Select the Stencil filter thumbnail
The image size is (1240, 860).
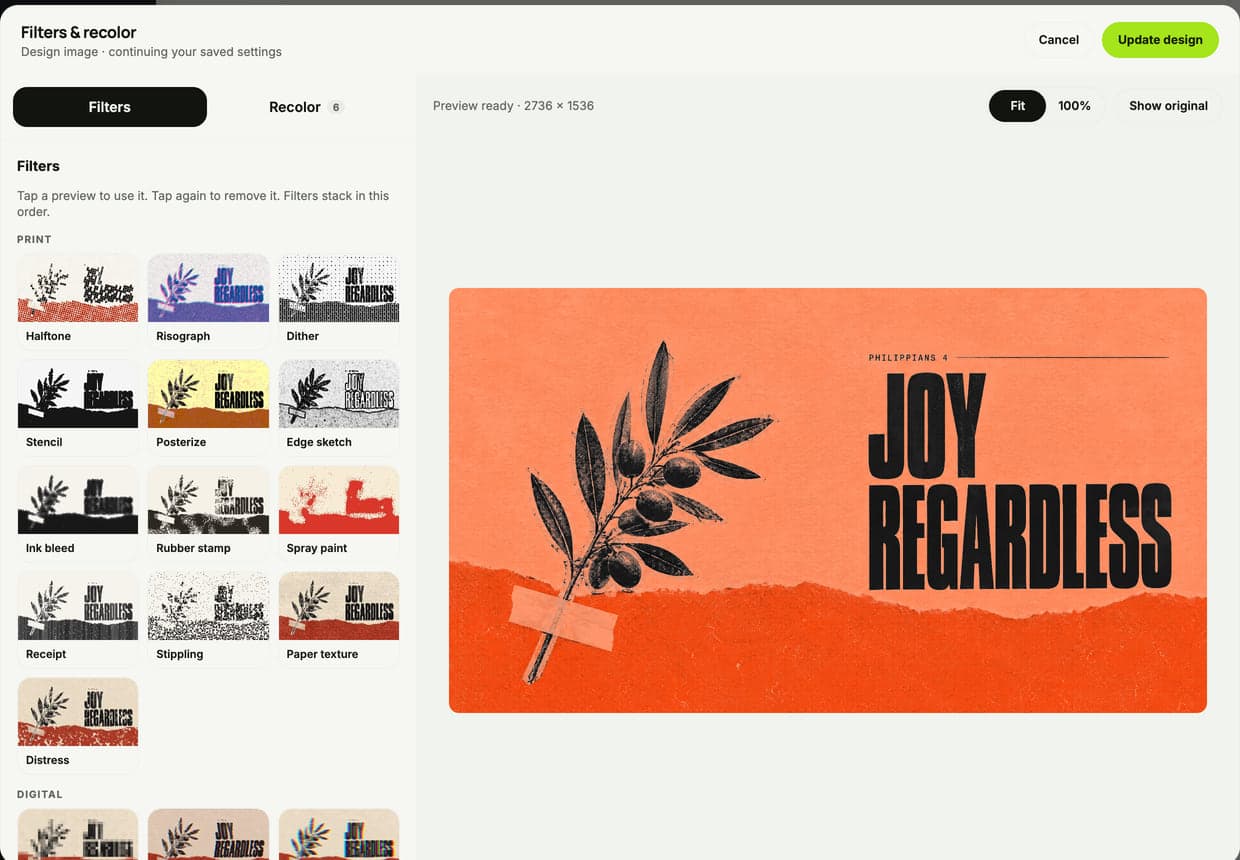(78, 406)
